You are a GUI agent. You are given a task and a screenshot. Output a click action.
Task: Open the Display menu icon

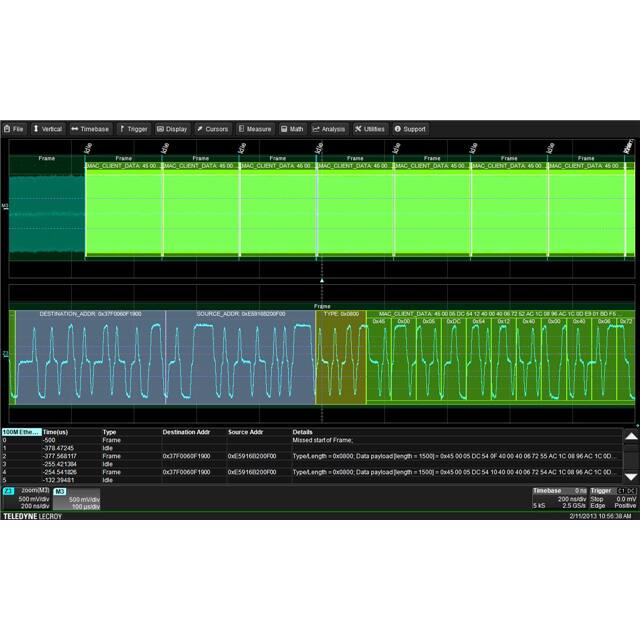(x=160, y=129)
